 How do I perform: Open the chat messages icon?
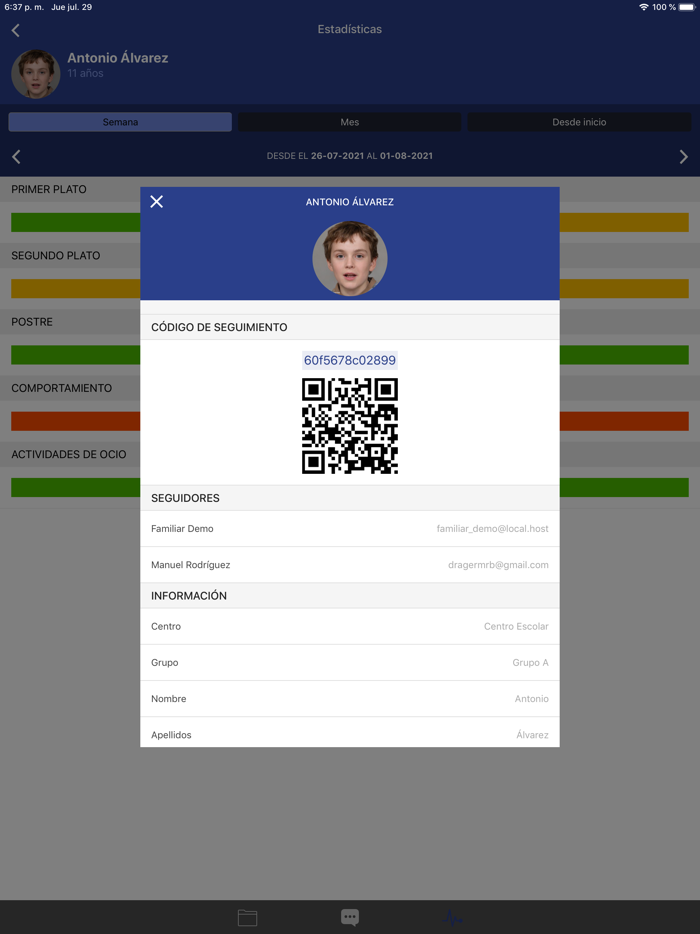(350, 917)
